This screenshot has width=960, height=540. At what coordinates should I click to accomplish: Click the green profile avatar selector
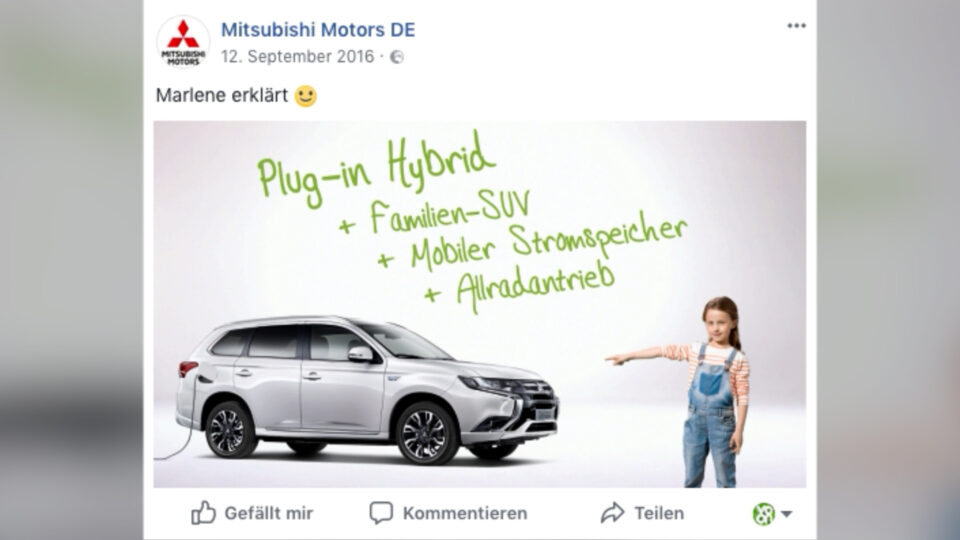(x=763, y=514)
